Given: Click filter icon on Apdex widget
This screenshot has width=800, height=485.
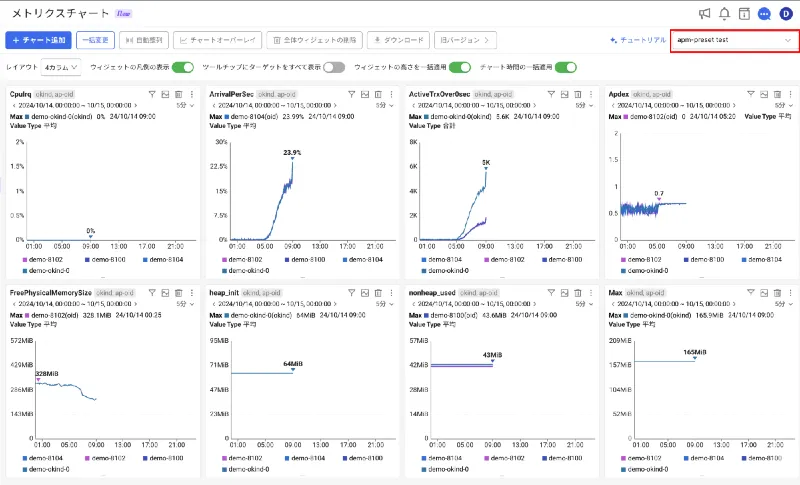Looking at the screenshot, I should tap(751, 94).
